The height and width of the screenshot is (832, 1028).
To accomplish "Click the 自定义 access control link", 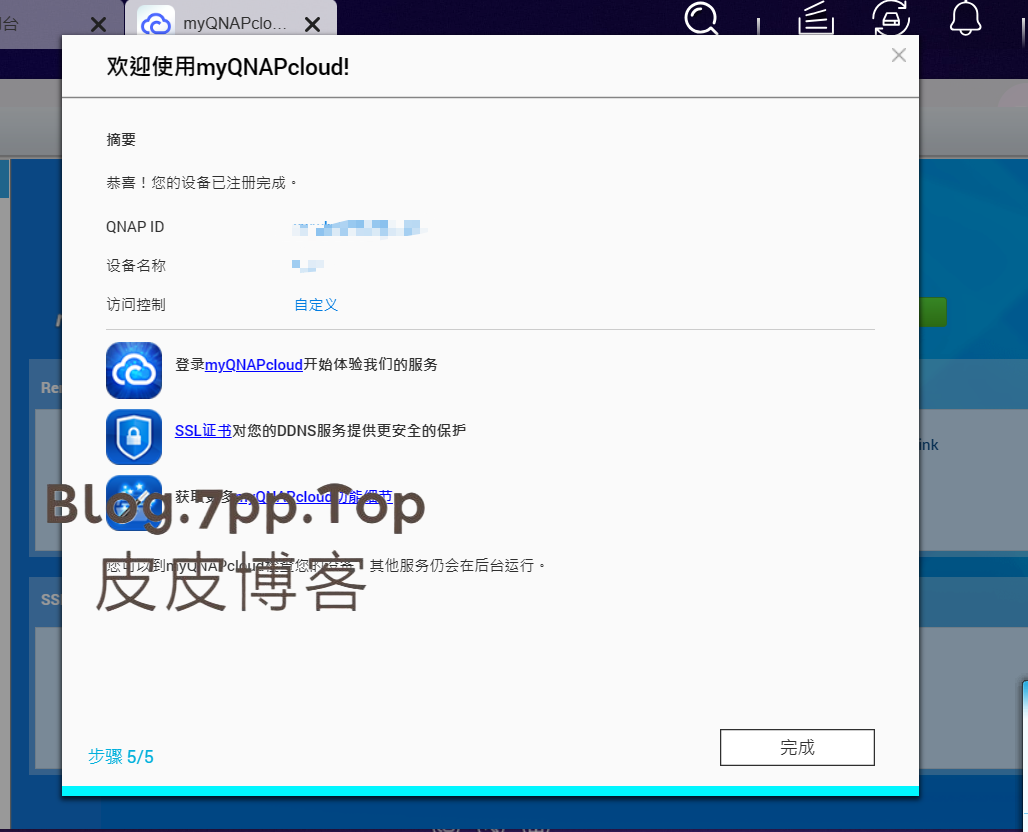I will [316, 305].
